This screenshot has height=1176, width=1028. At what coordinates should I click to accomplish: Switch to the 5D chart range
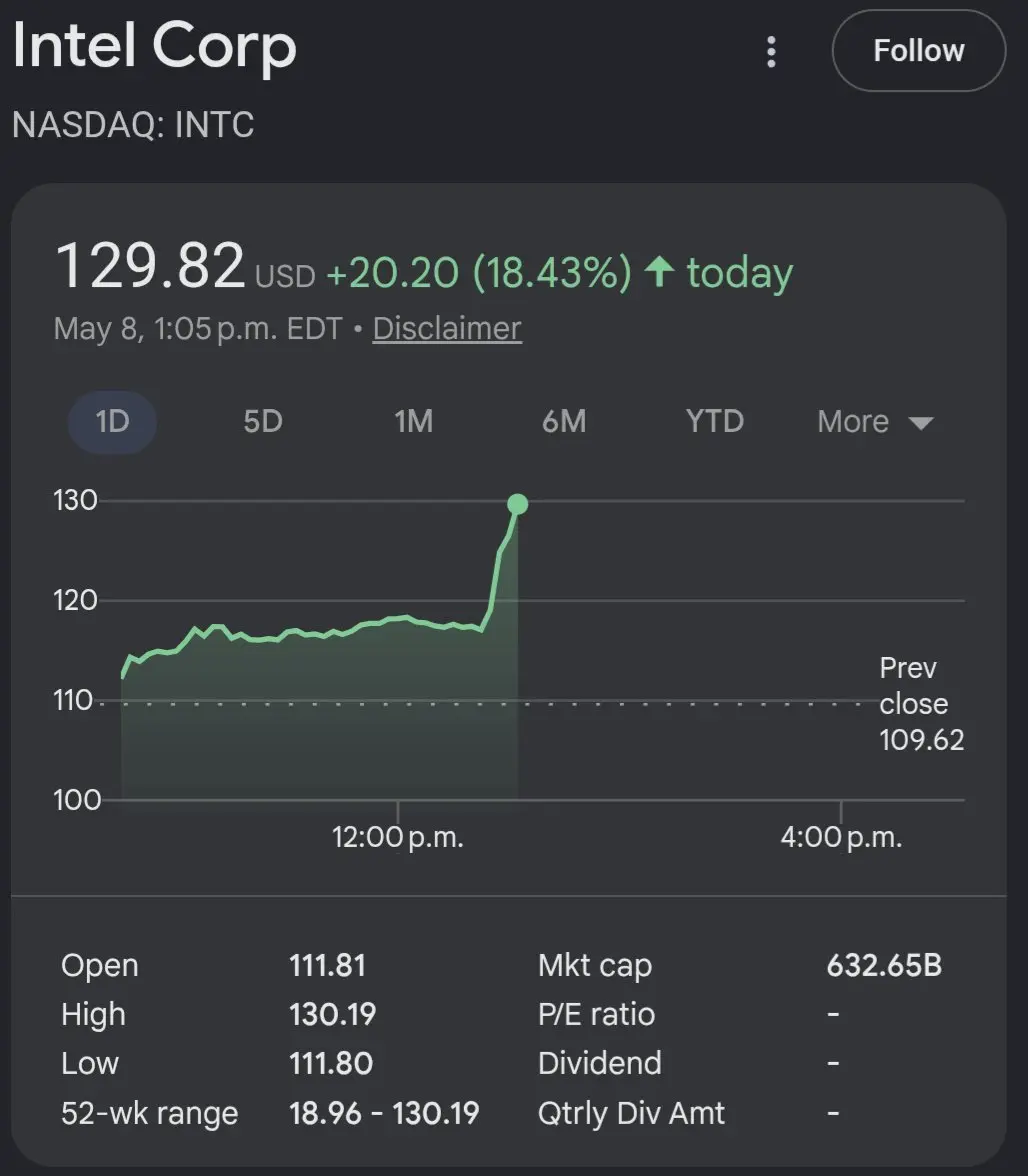pyautogui.click(x=262, y=422)
